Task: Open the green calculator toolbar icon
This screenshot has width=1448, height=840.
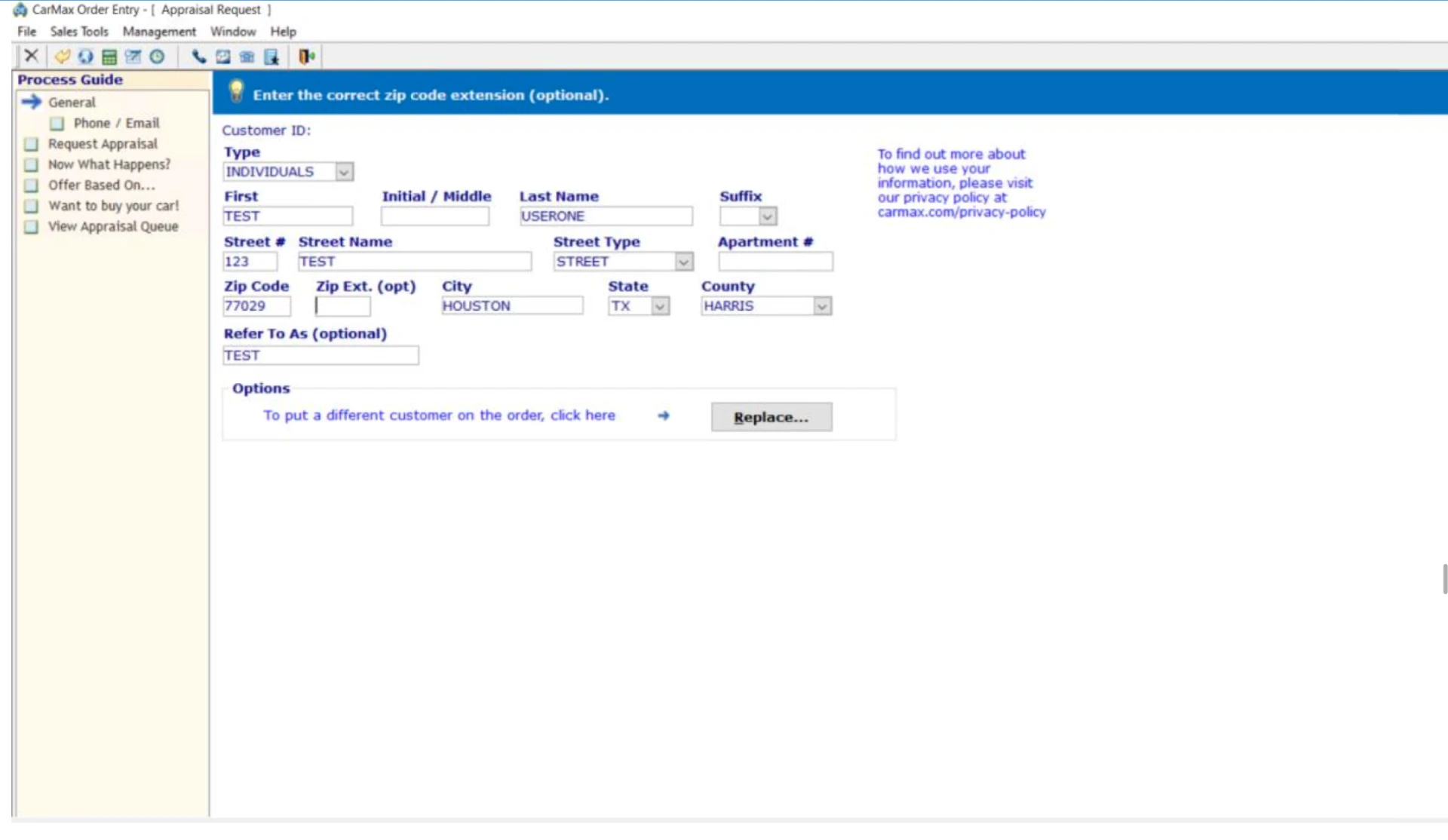Action: click(109, 57)
